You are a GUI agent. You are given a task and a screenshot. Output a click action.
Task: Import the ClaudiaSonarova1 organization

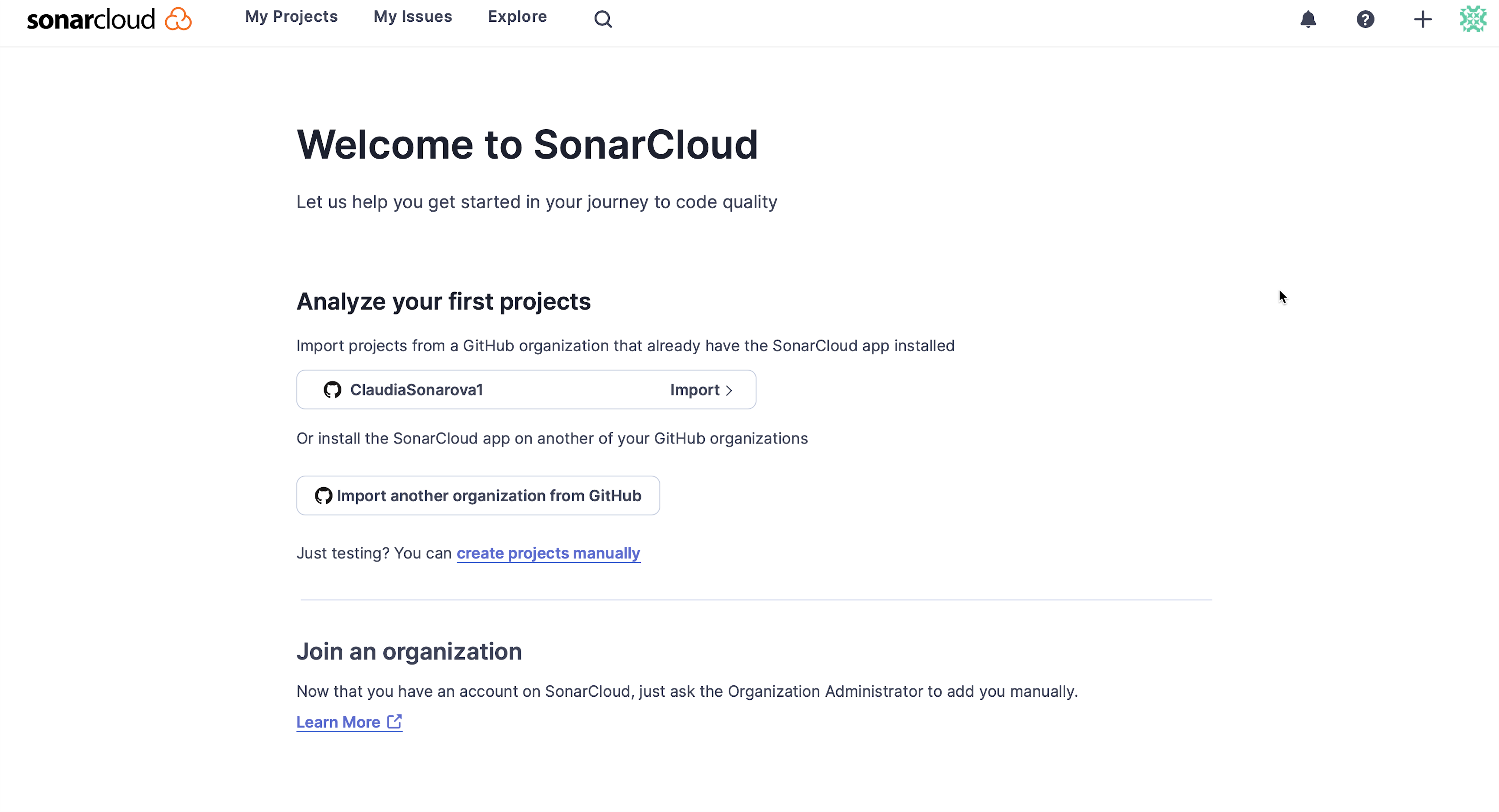coord(526,390)
